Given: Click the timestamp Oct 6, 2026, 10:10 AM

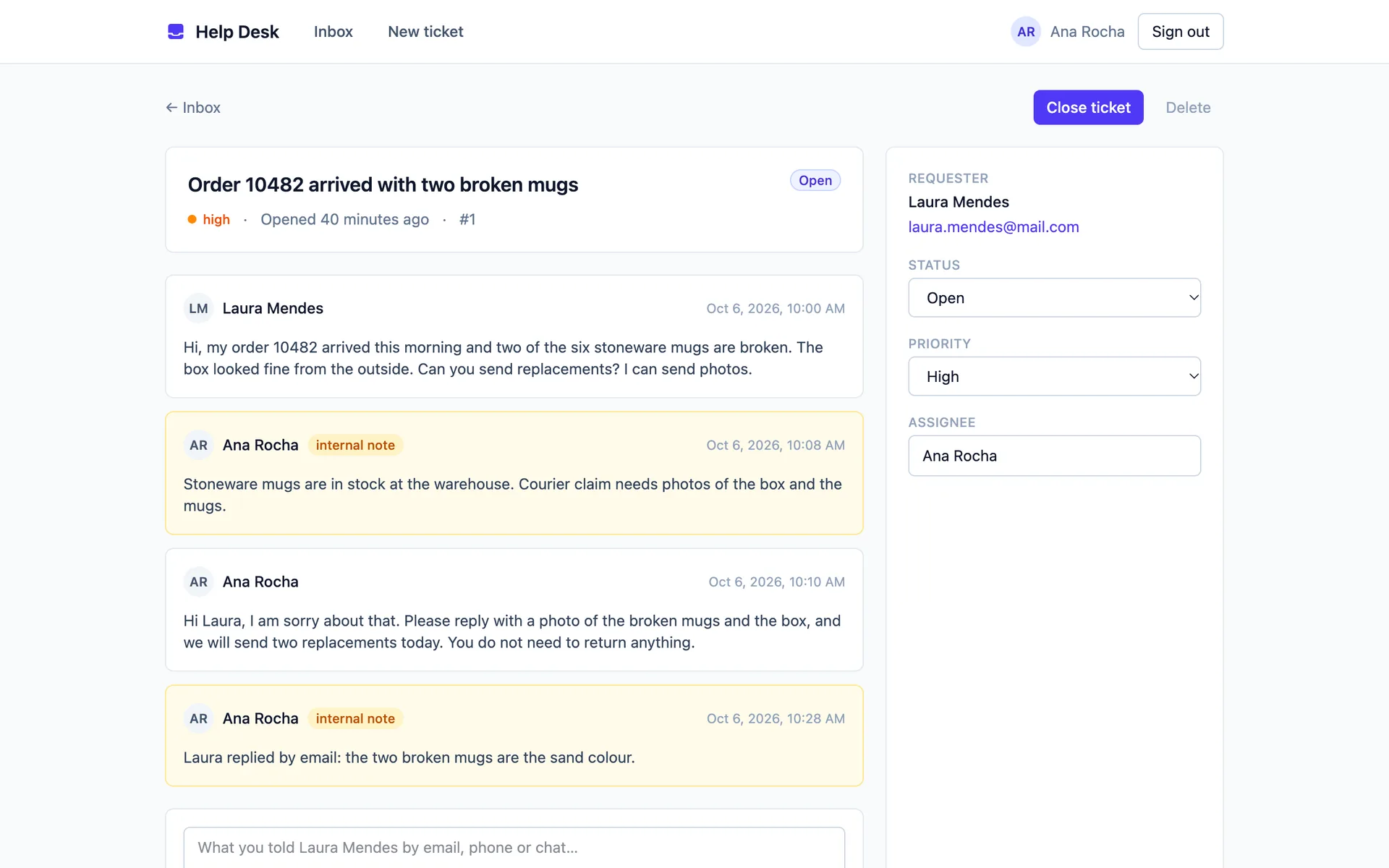Looking at the screenshot, I should click(x=776, y=582).
